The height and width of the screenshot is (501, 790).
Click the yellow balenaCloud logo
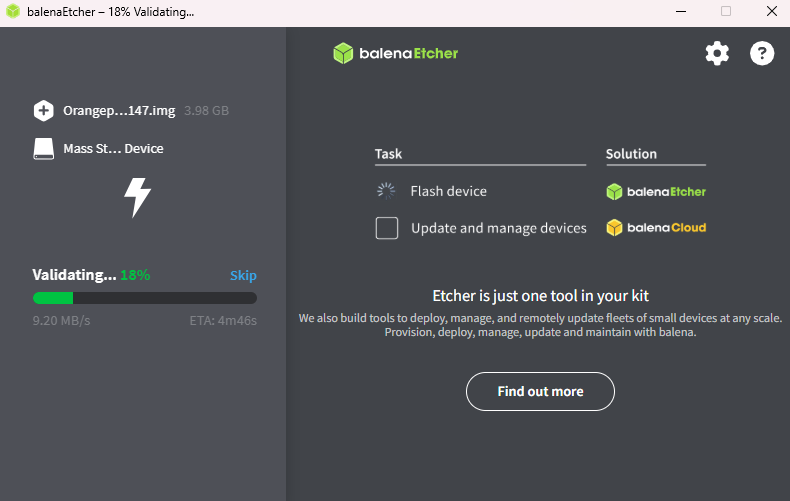pos(656,228)
